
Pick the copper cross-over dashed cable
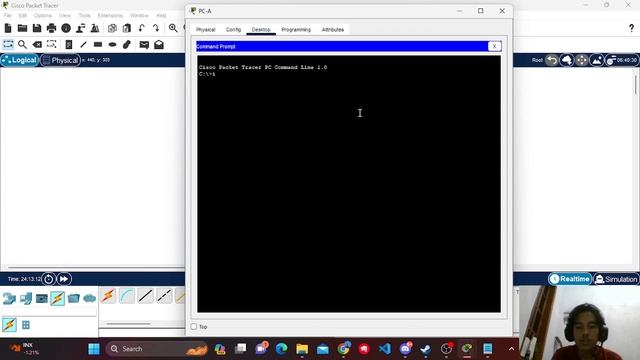point(164,296)
